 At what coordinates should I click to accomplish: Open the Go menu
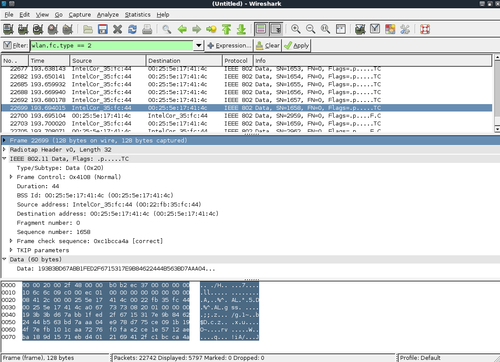(59, 15)
